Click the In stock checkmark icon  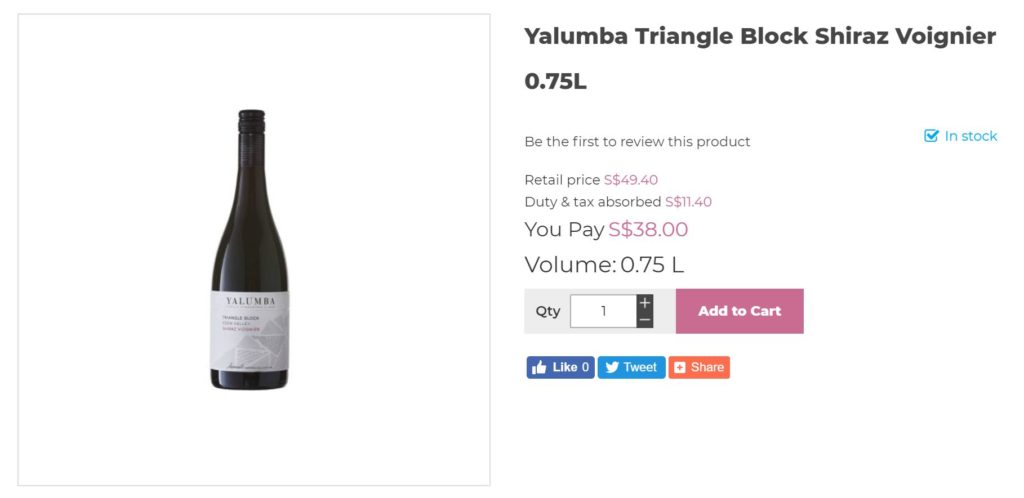tap(931, 136)
